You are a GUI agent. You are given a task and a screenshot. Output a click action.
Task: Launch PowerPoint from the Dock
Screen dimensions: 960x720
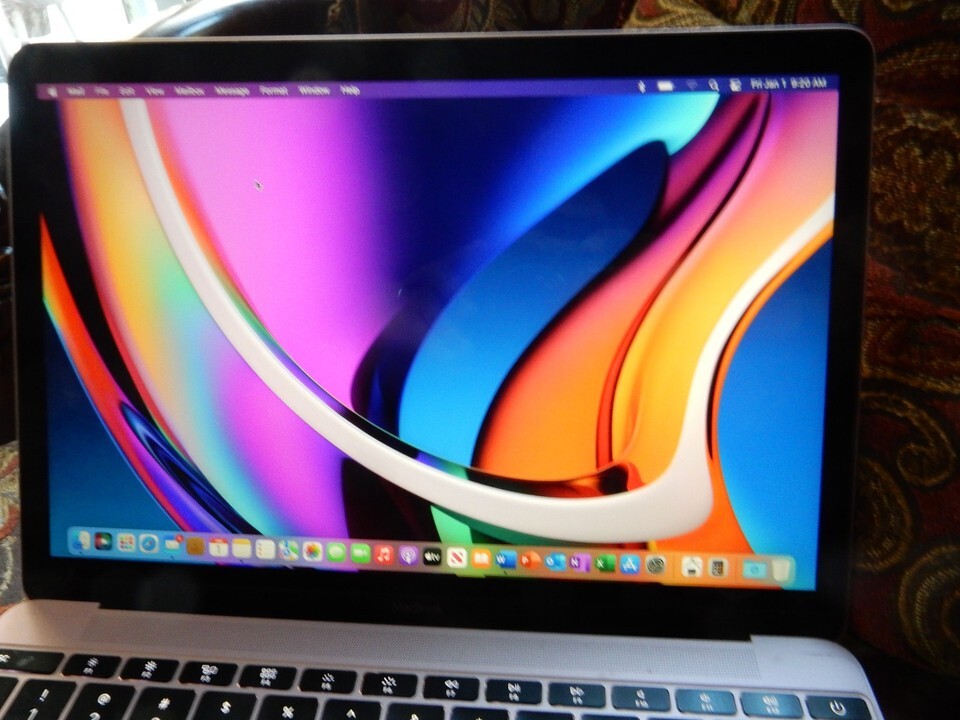[x=530, y=560]
